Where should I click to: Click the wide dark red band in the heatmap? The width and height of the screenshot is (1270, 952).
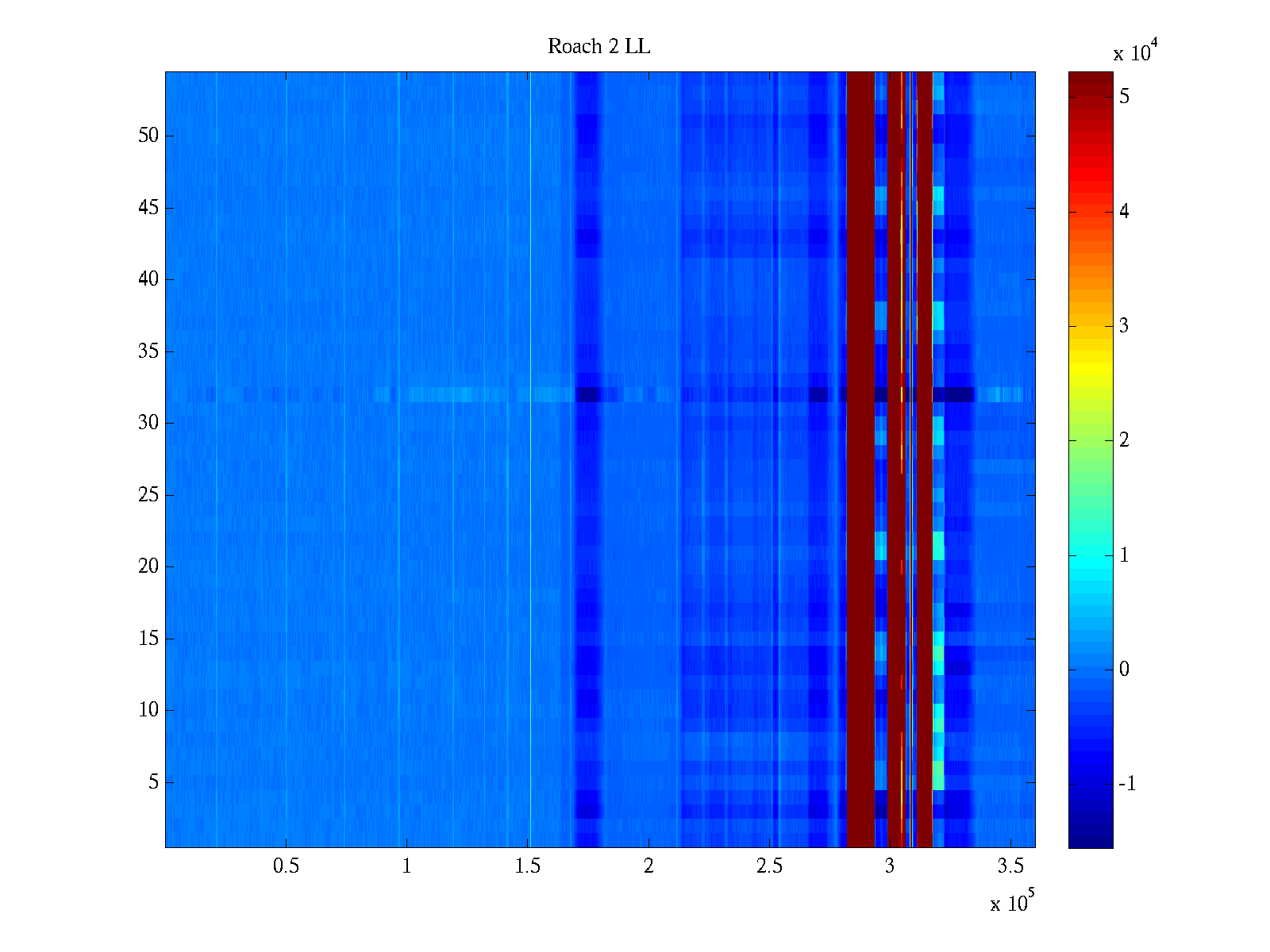tap(860, 460)
